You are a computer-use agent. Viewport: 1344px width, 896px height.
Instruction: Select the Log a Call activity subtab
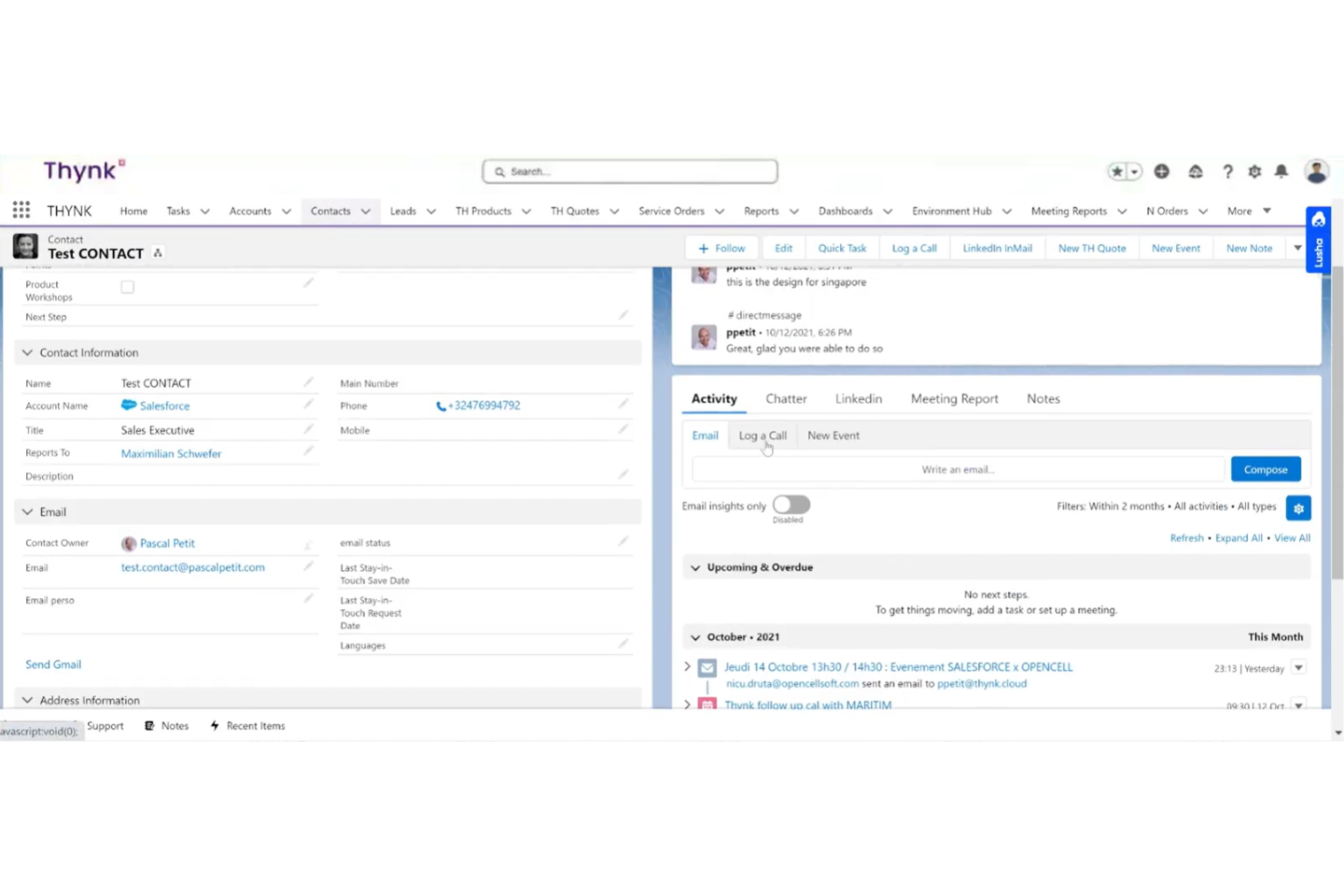[x=763, y=436]
